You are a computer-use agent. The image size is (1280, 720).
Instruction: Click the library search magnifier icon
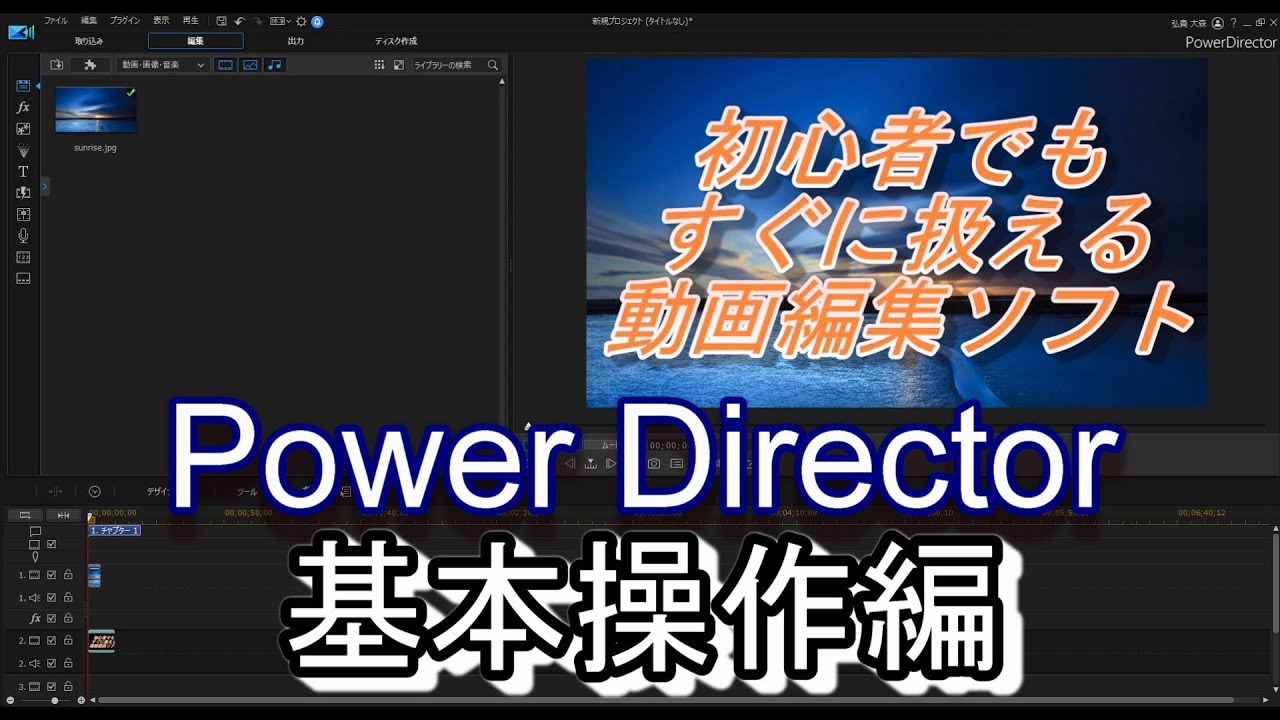point(492,65)
